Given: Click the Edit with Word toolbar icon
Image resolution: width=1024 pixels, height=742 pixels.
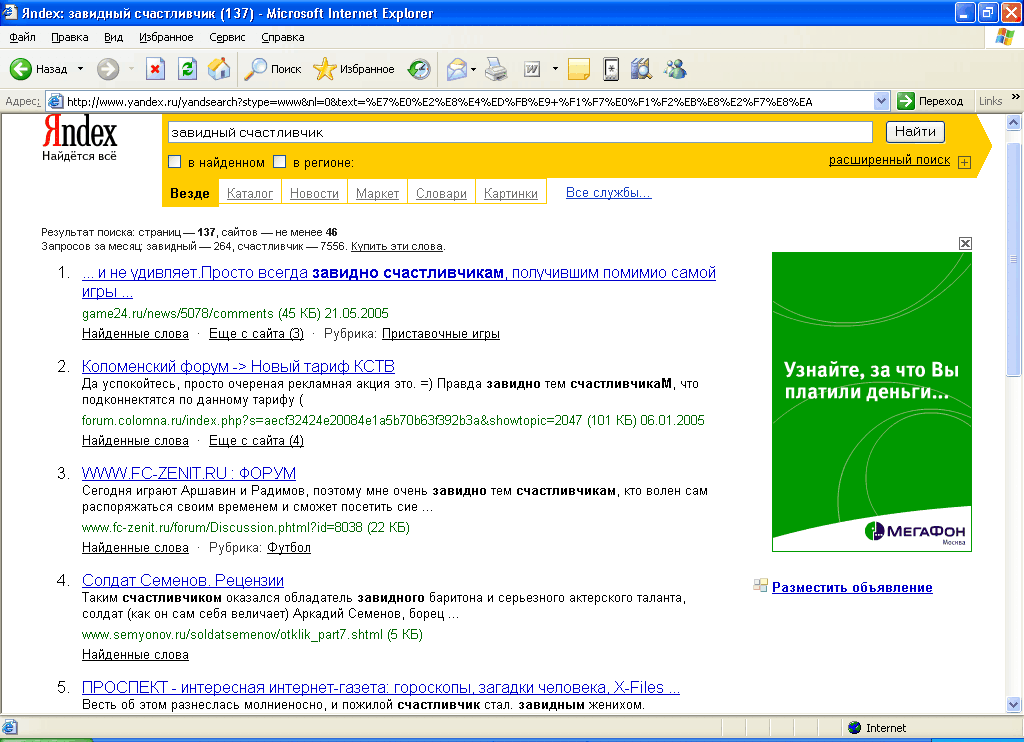Looking at the screenshot, I should (x=532, y=69).
